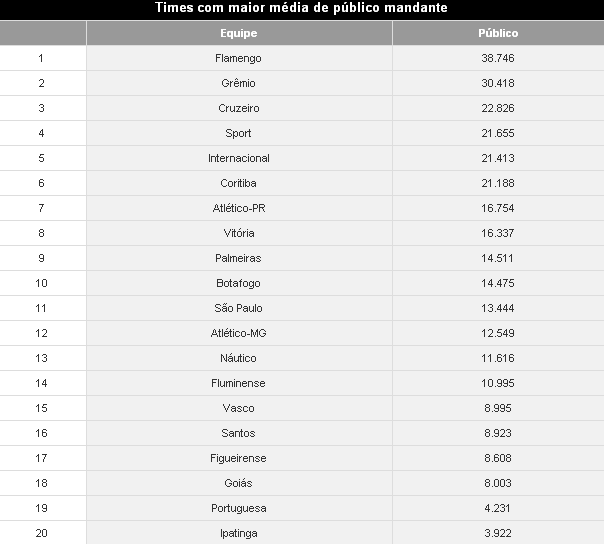
Task: Click the Equipe column header
Action: 238,33
